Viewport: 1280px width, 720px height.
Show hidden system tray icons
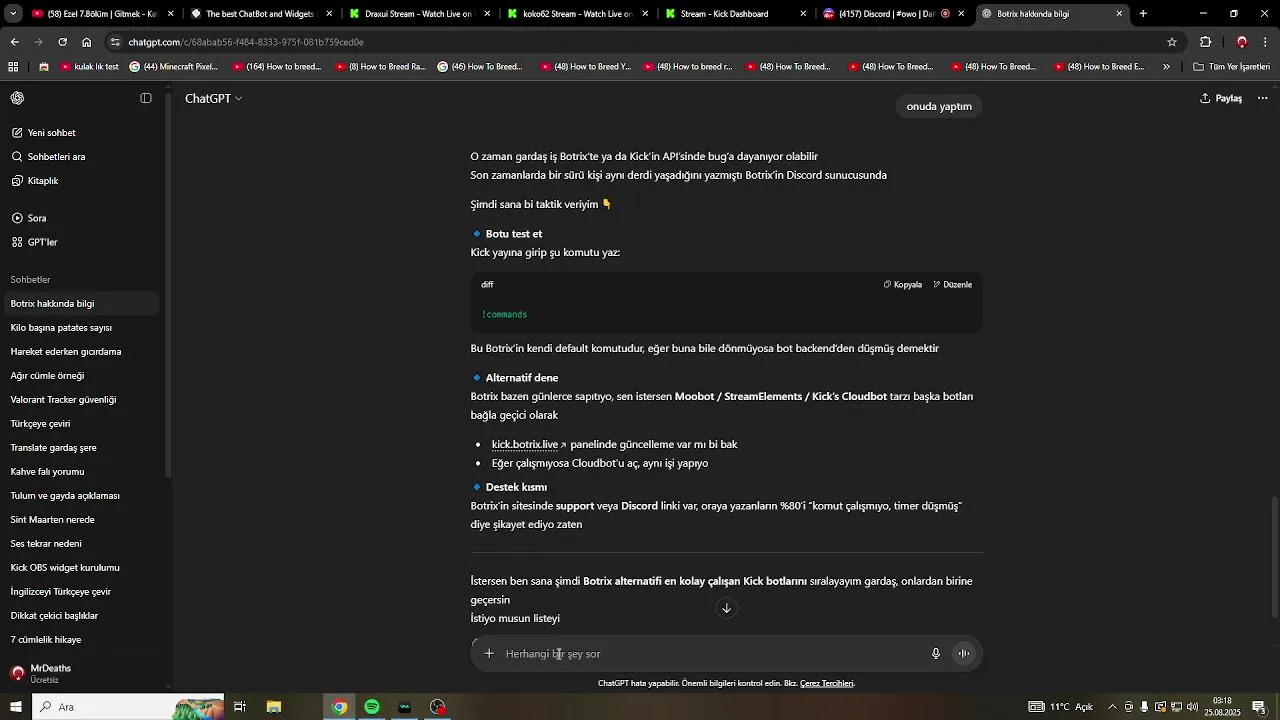click(x=1112, y=707)
